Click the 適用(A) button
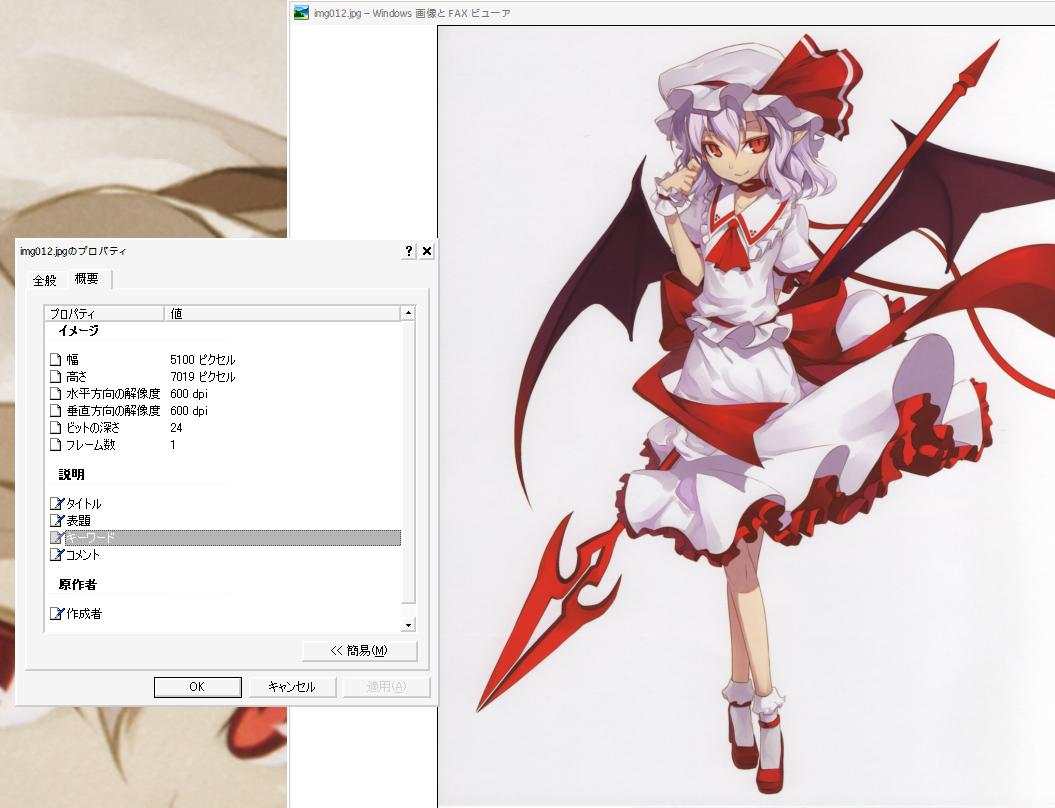 point(386,687)
